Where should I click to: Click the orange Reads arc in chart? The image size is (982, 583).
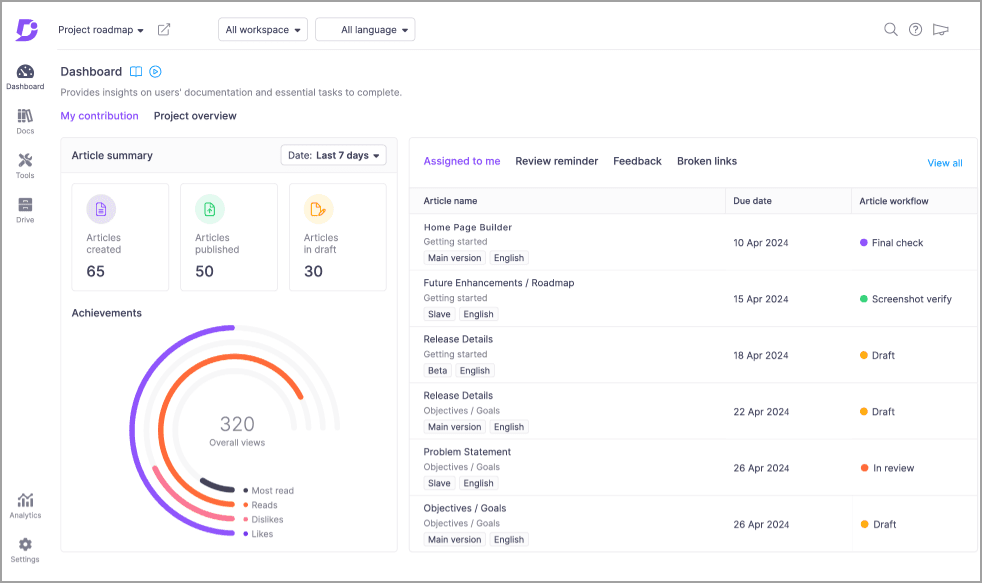coord(162,430)
